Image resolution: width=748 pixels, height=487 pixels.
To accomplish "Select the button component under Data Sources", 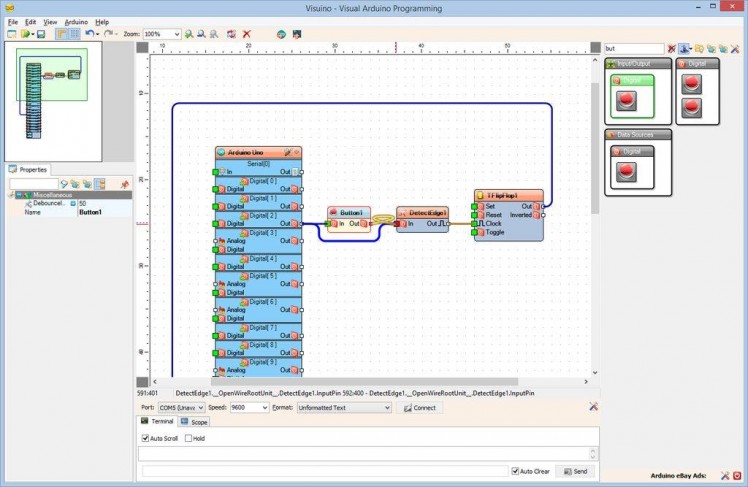I will (627, 171).
